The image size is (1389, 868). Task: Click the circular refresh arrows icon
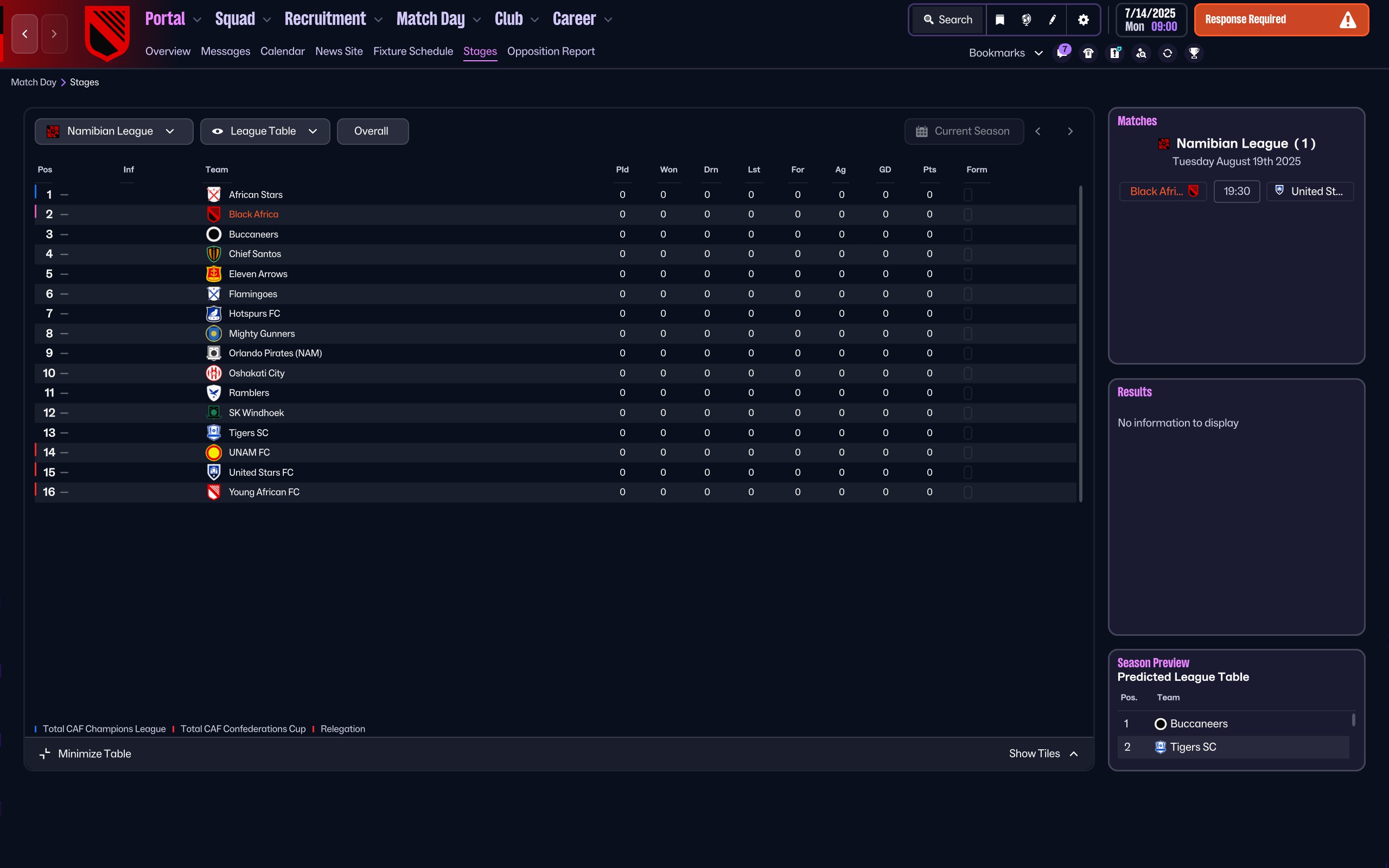[x=1168, y=53]
